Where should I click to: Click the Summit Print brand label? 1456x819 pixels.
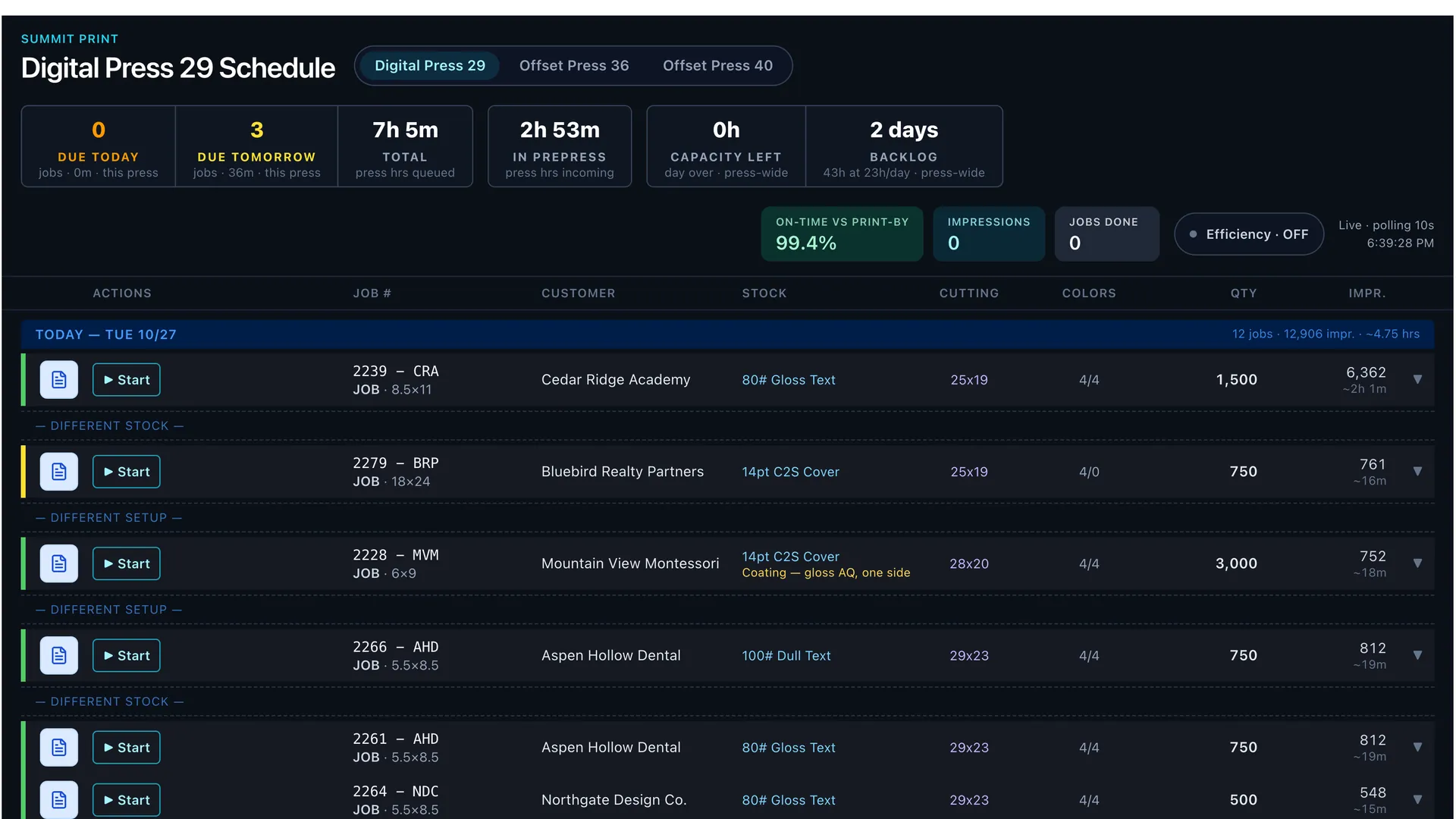click(70, 39)
